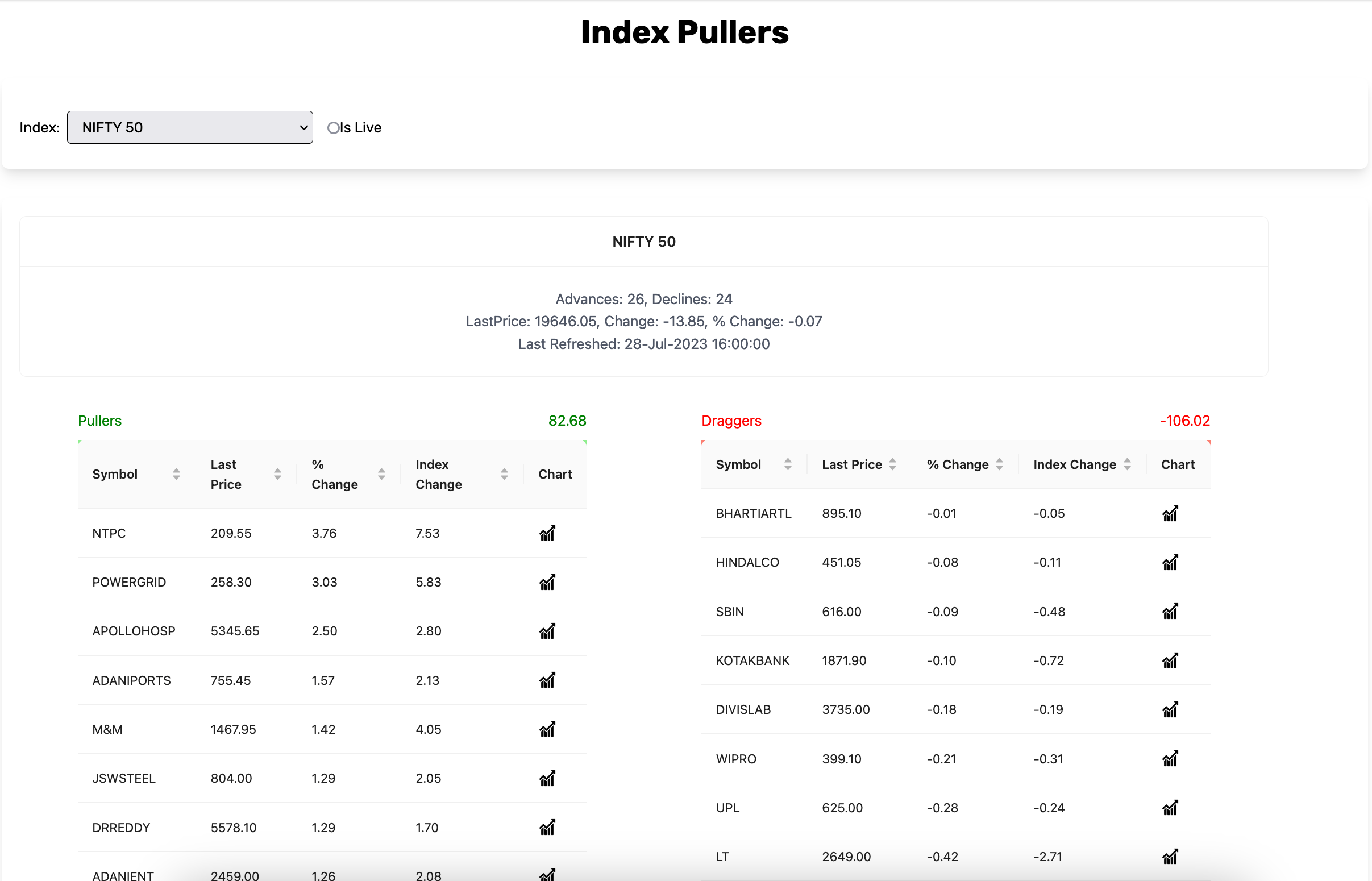This screenshot has height=881, width=1372.
Task: Open the chart for NTPC
Action: 547,533
